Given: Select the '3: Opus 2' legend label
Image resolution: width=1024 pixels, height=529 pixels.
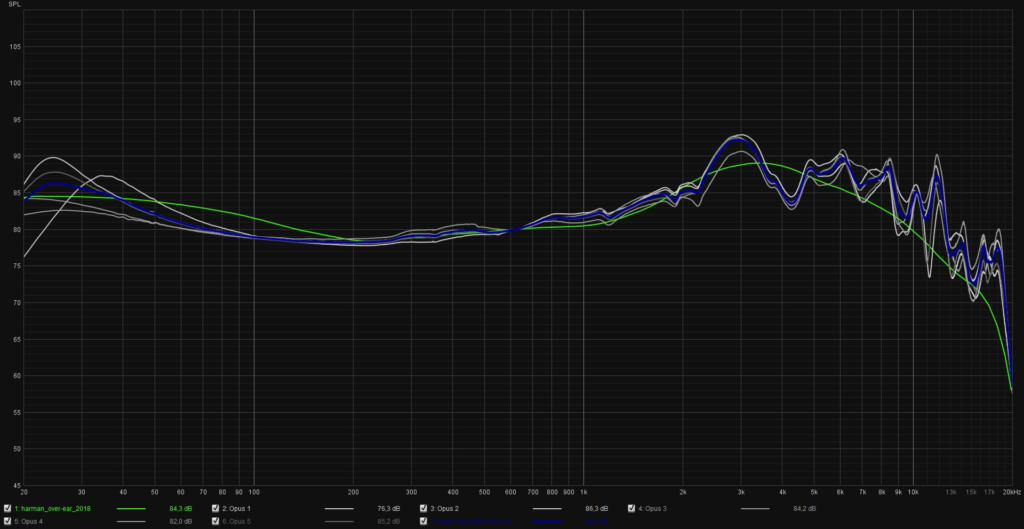Looking at the screenshot, I should click(444, 508).
